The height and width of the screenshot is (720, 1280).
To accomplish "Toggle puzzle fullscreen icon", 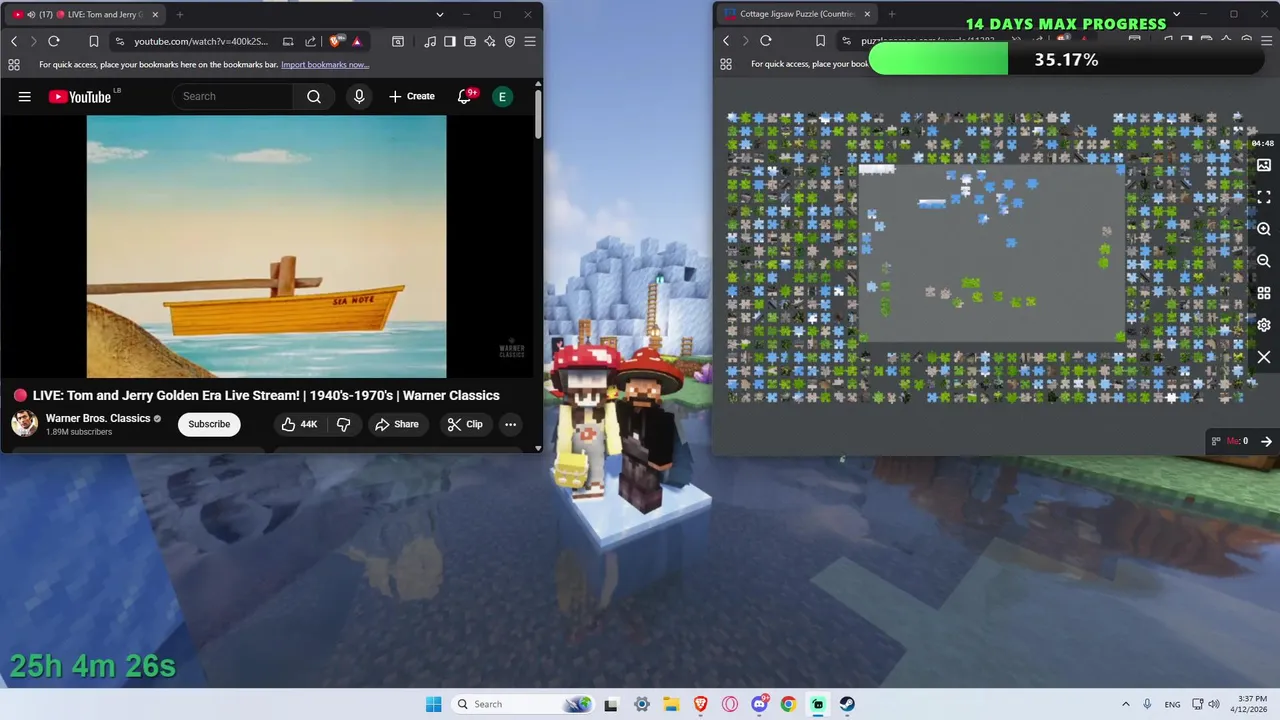I will pyautogui.click(x=1264, y=197).
